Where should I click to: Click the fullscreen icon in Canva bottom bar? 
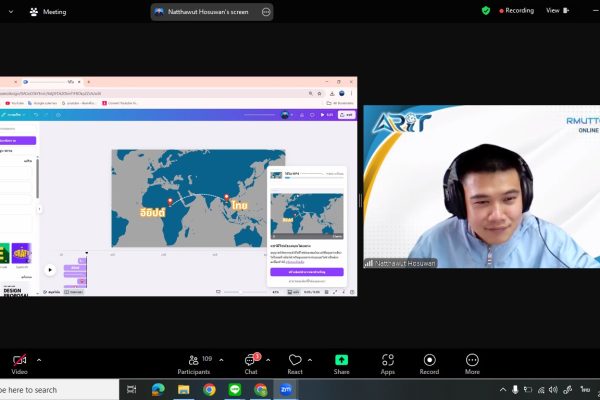pos(335,292)
